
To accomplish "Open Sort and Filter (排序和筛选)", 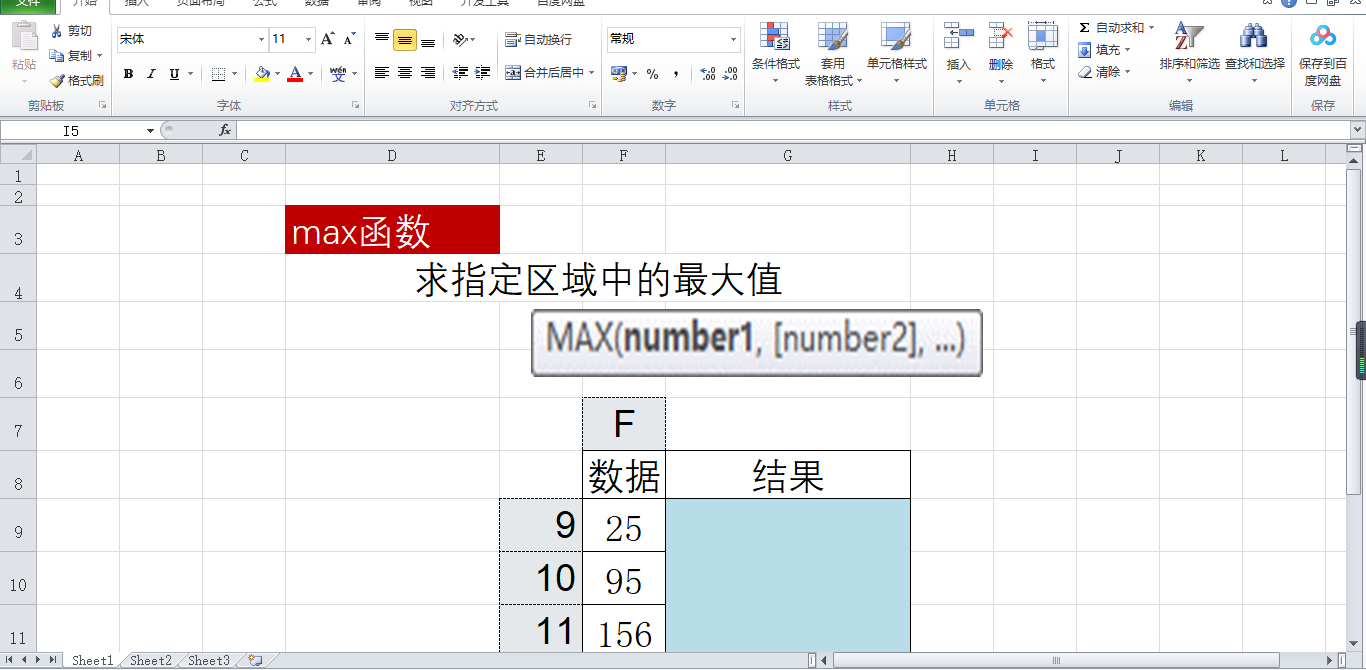I will pyautogui.click(x=1189, y=54).
